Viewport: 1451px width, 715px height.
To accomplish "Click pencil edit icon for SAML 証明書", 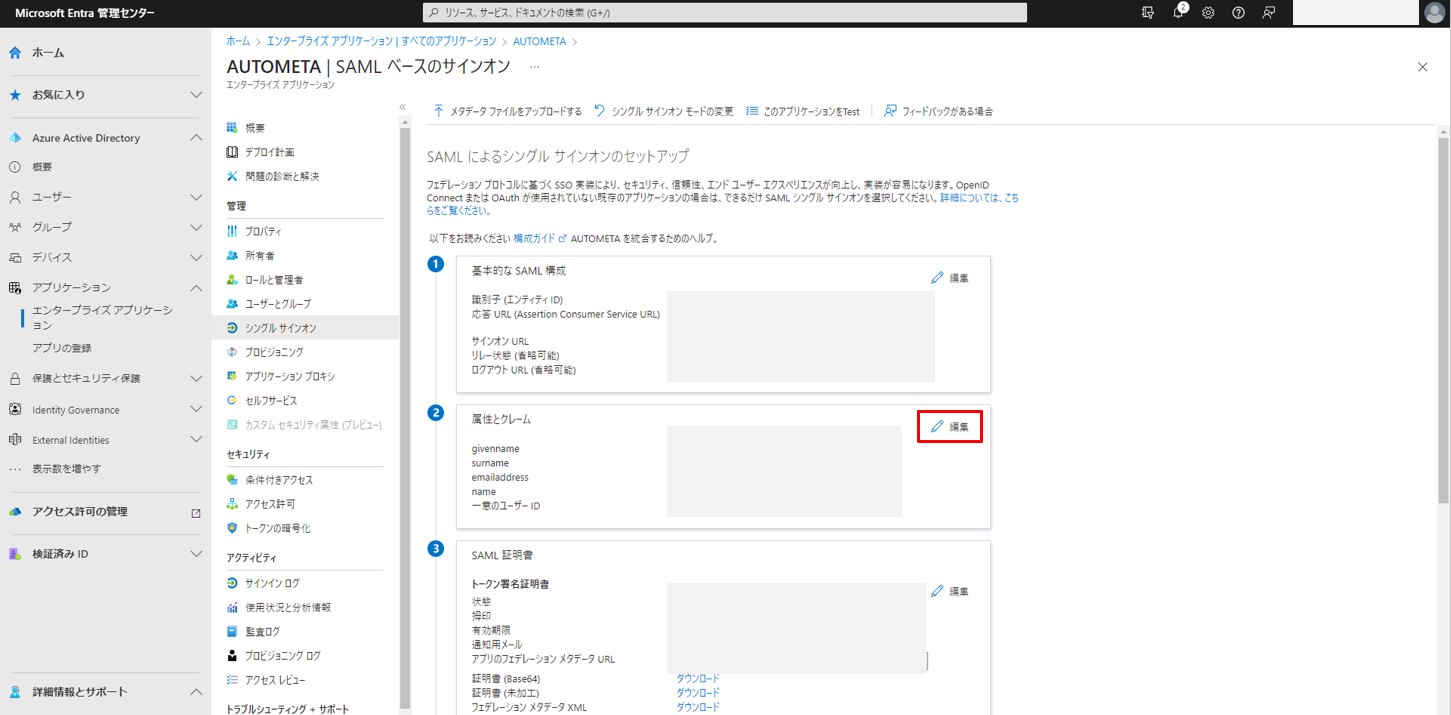I will click(x=937, y=591).
